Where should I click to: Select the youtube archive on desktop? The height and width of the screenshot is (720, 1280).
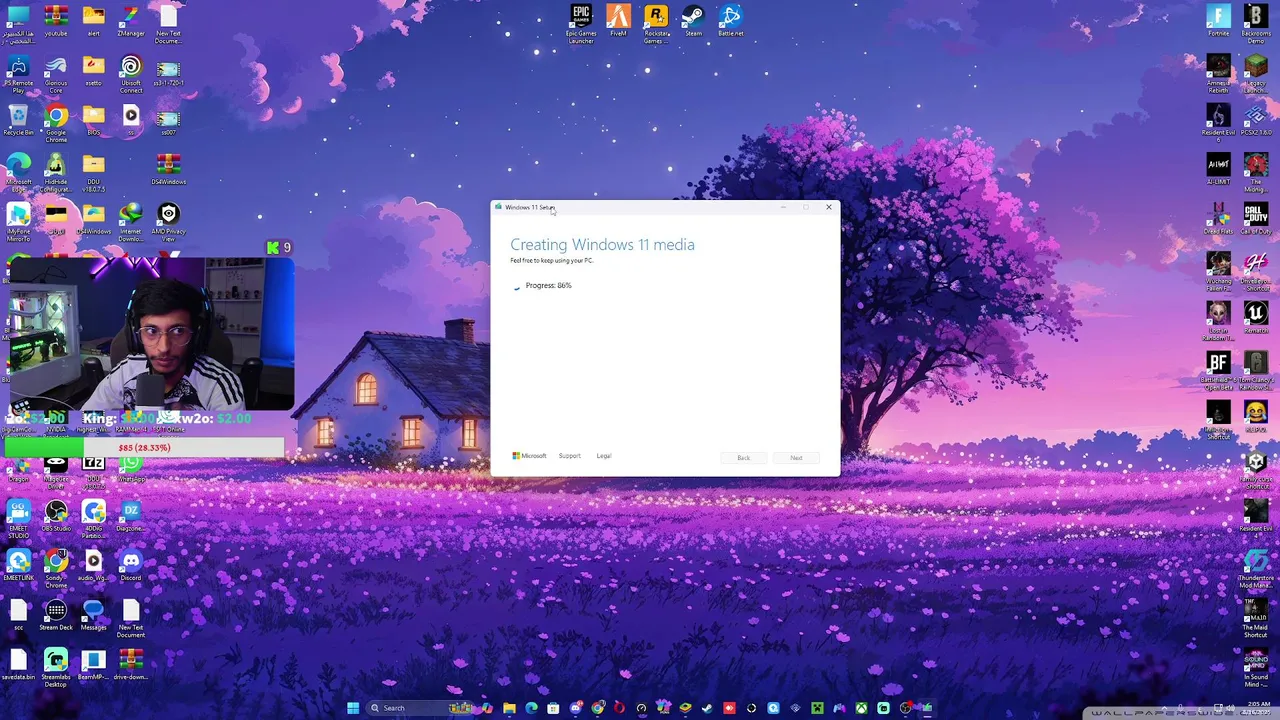[56, 21]
